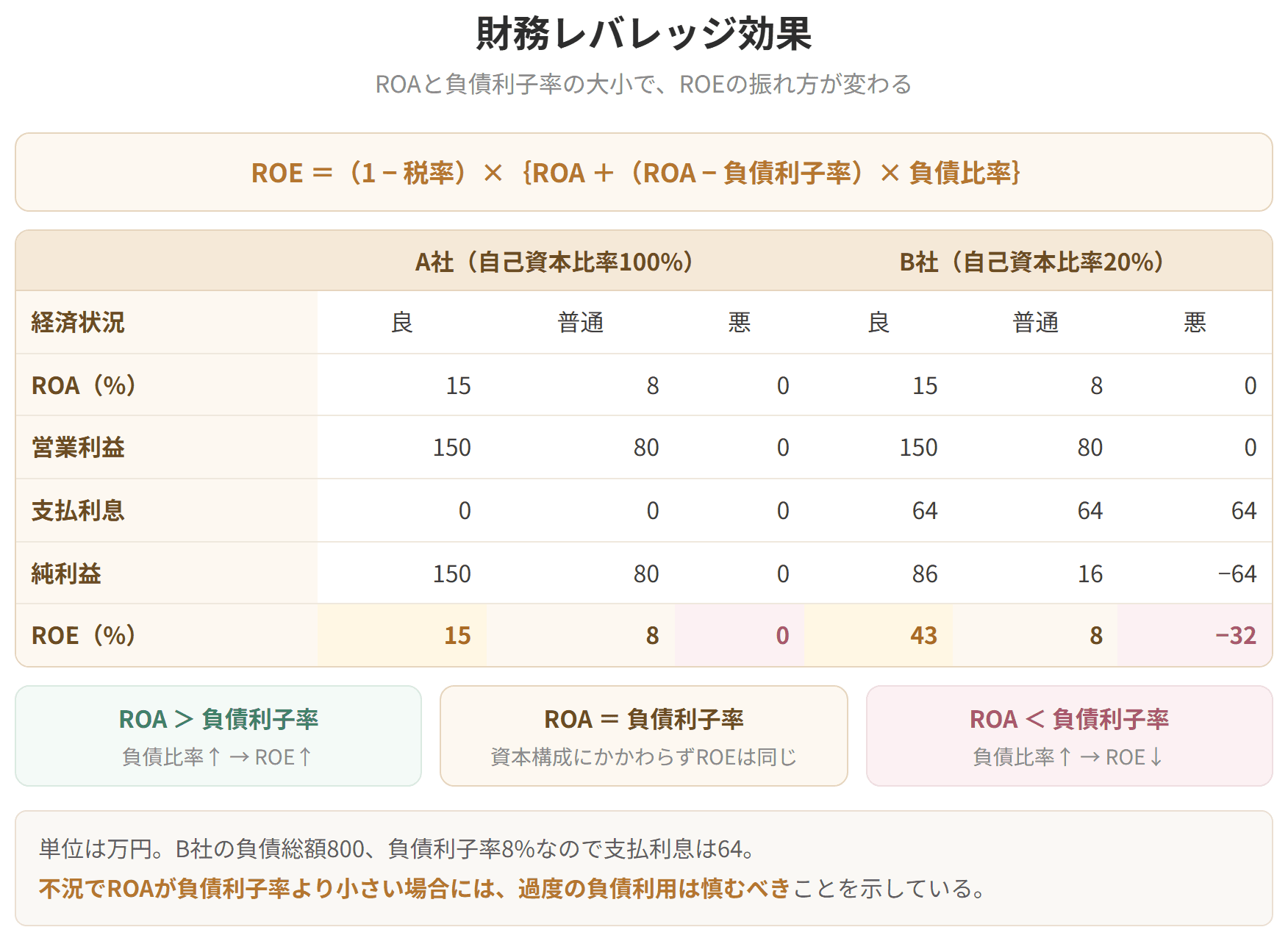Click the title 財務レバレッジ効果
Viewport: 1288px width, 941px height.
point(643,34)
